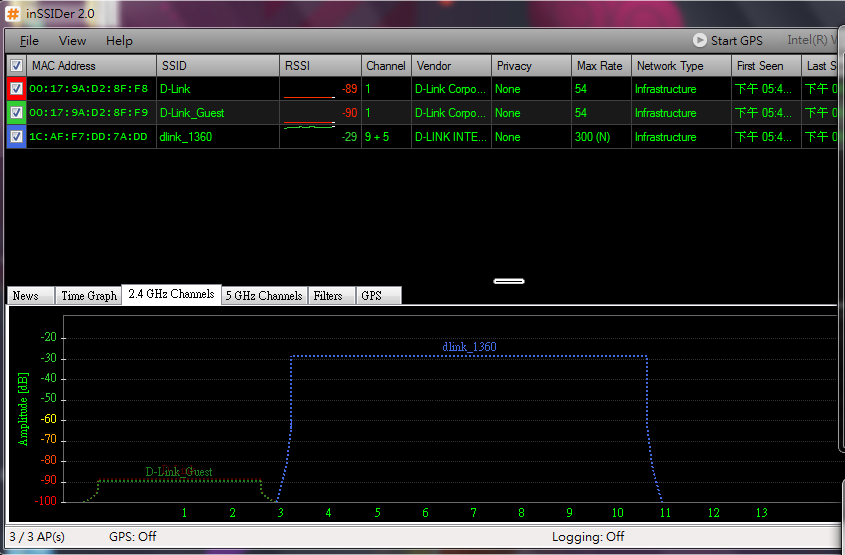Click the 3 / 3 AP(s) status entry
This screenshot has height=555, width=845.
click(37, 537)
